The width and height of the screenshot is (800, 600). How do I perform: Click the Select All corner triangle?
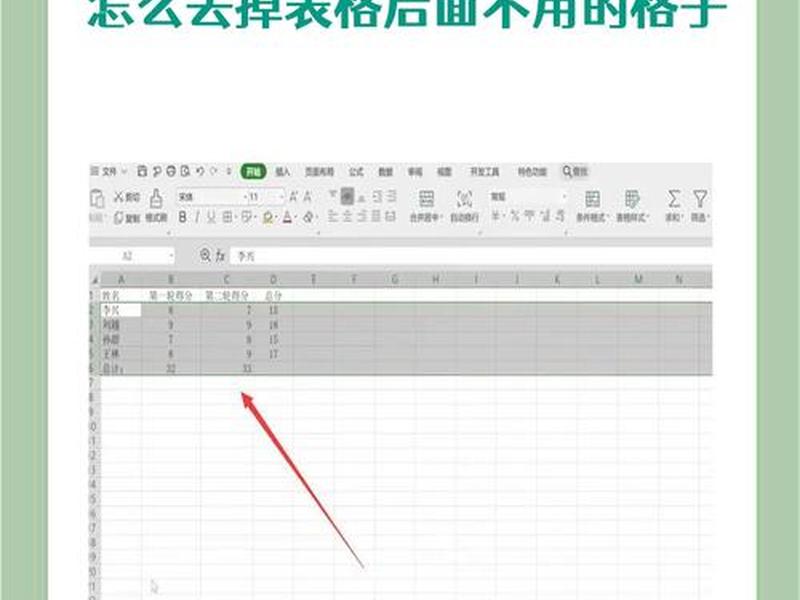95,280
